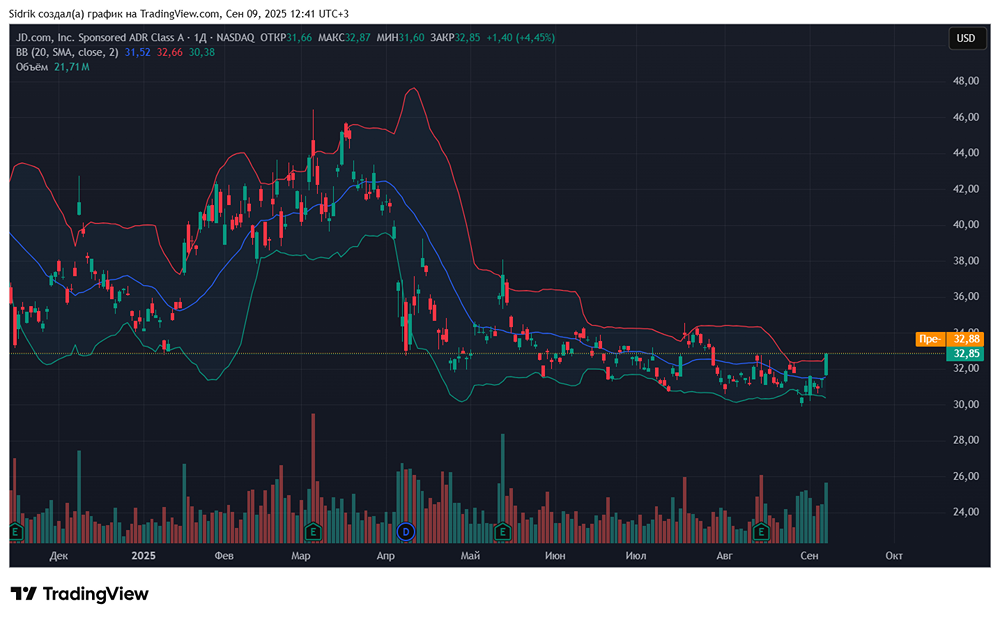Click the Окт month label on the time axis
The image size is (1000, 620).
pyautogui.click(x=894, y=555)
